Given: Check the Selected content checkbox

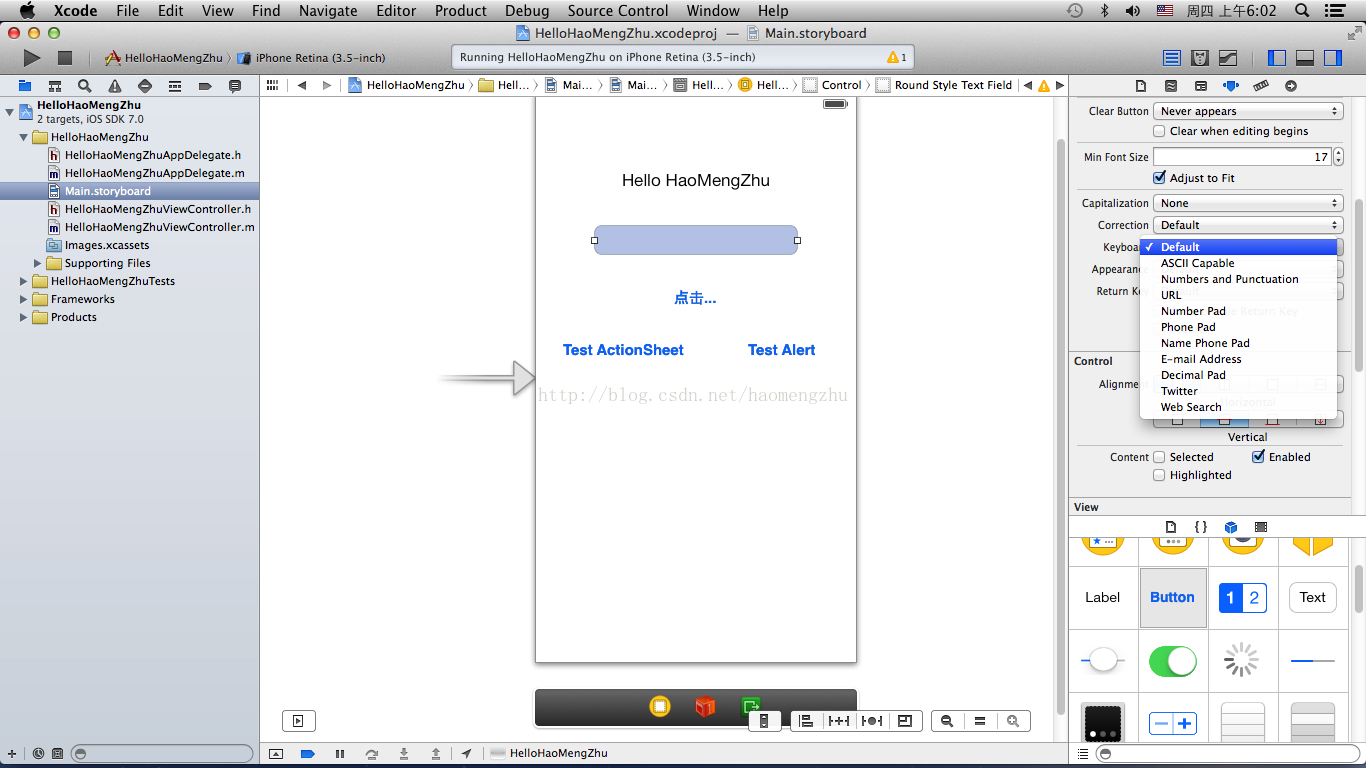Looking at the screenshot, I should [1159, 457].
